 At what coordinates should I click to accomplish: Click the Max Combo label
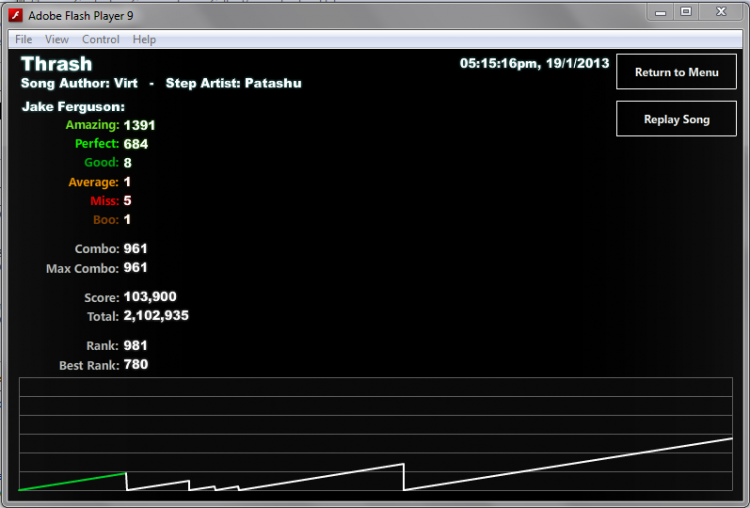click(x=82, y=268)
